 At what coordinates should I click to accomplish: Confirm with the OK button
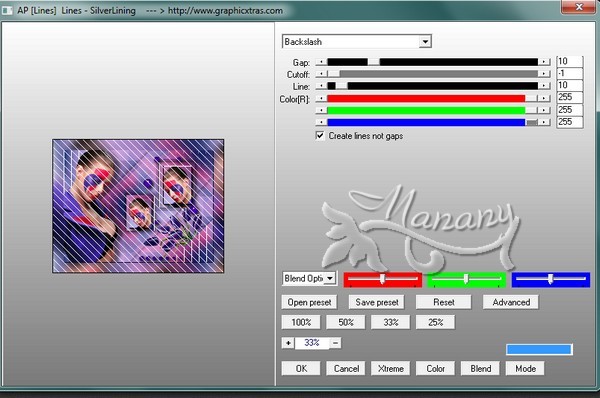tap(301, 368)
